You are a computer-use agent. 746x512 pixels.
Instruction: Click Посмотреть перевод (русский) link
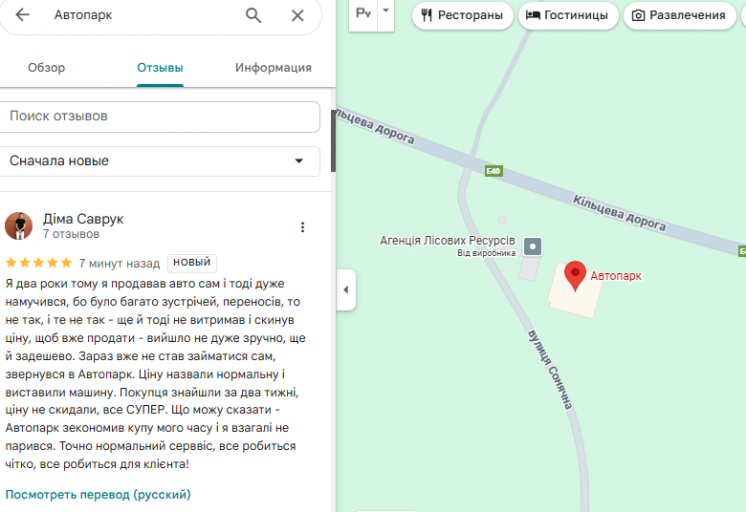(98, 494)
